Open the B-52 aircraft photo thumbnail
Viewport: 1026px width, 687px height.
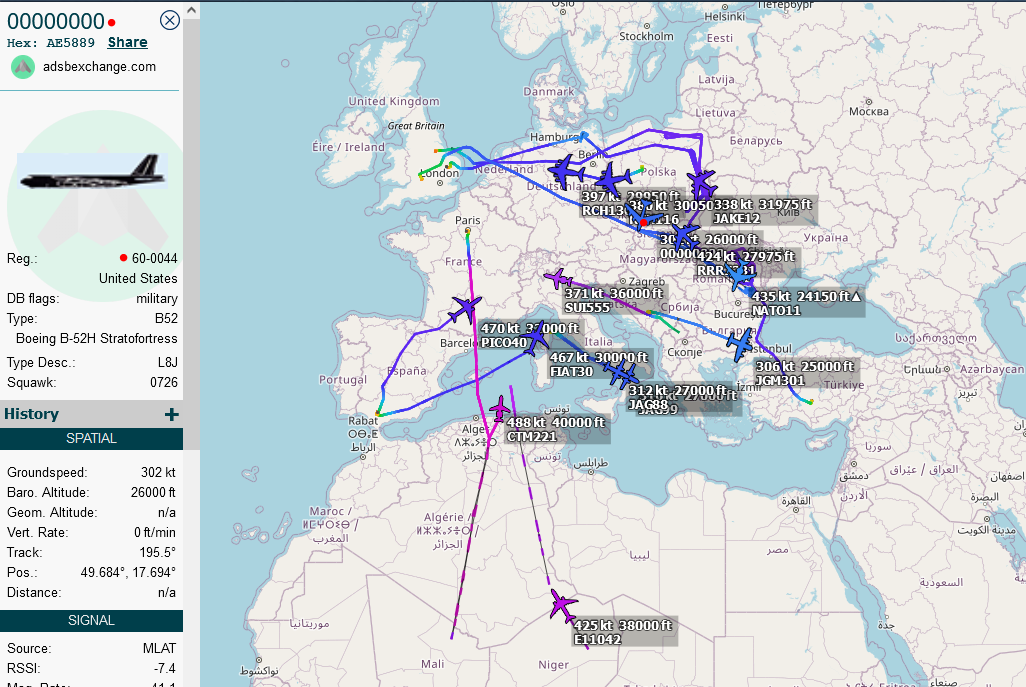92,171
